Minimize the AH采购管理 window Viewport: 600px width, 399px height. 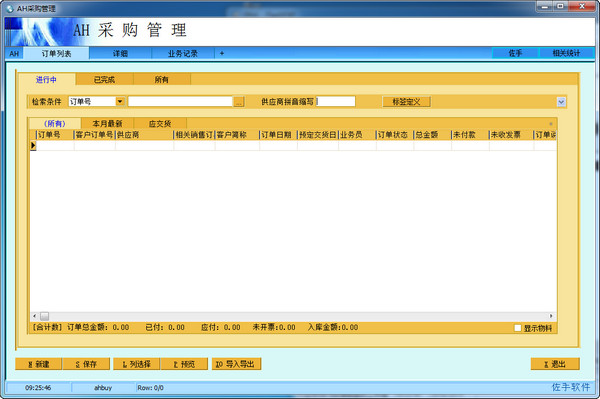(x=545, y=7)
